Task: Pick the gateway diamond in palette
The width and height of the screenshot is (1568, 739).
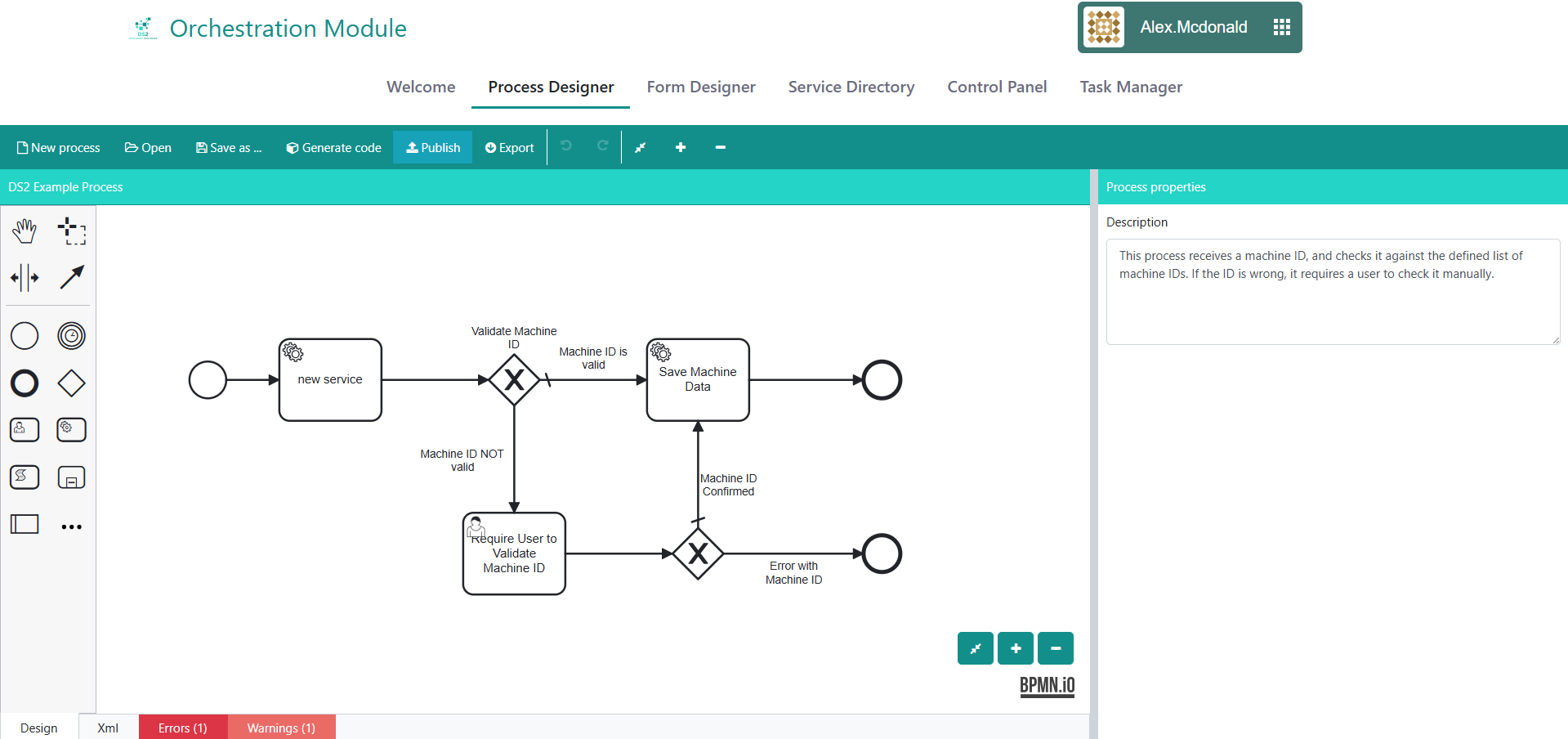Action: pos(72,383)
